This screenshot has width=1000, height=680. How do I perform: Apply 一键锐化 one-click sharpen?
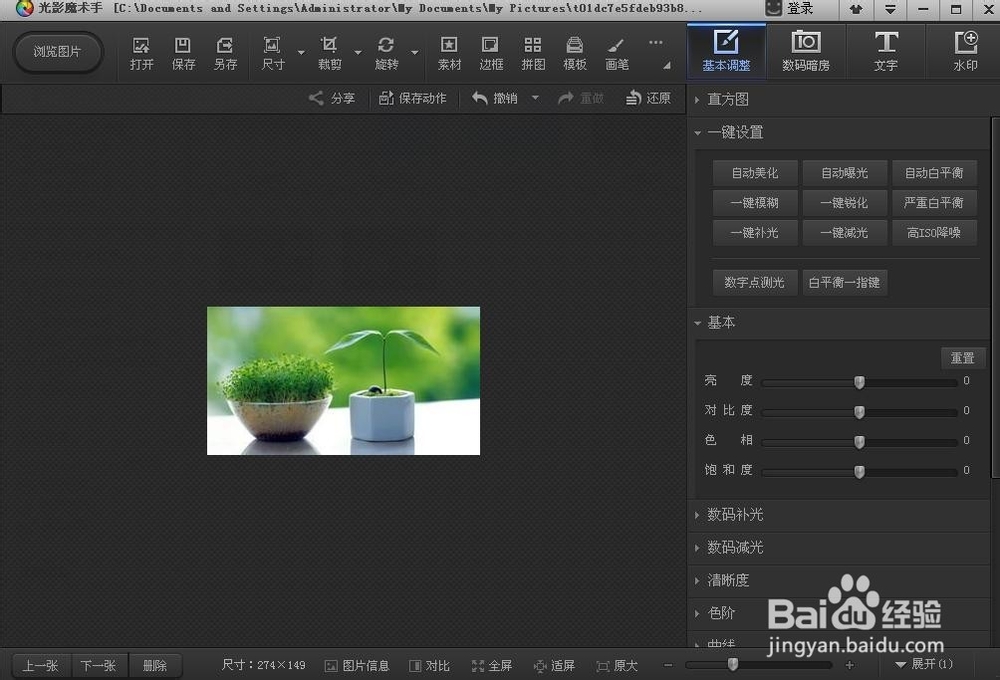point(844,203)
